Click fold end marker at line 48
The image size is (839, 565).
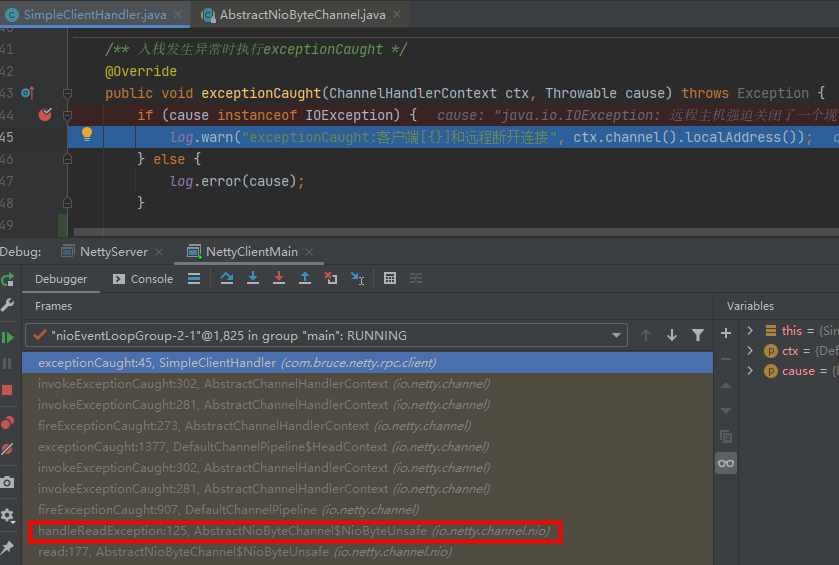pyautogui.click(x=67, y=203)
